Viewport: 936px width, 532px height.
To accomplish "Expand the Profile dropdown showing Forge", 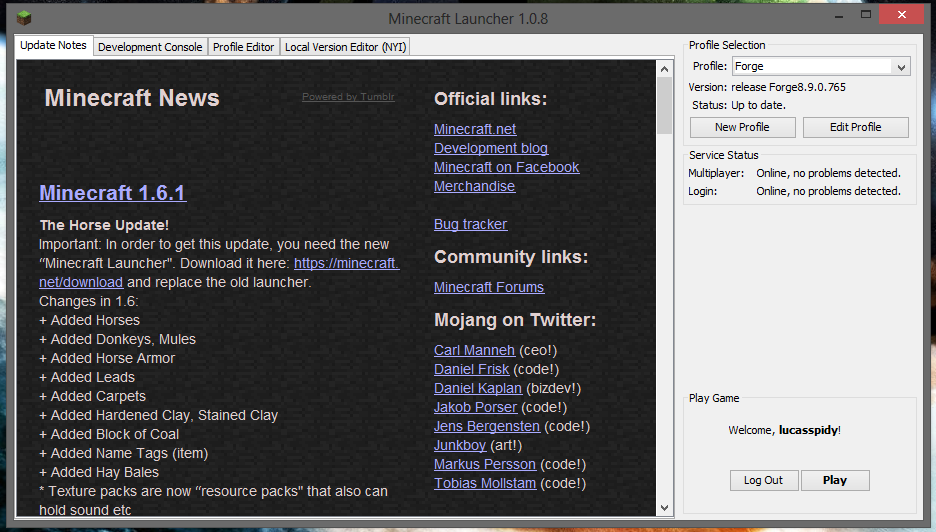I will (x=821, y=66).
